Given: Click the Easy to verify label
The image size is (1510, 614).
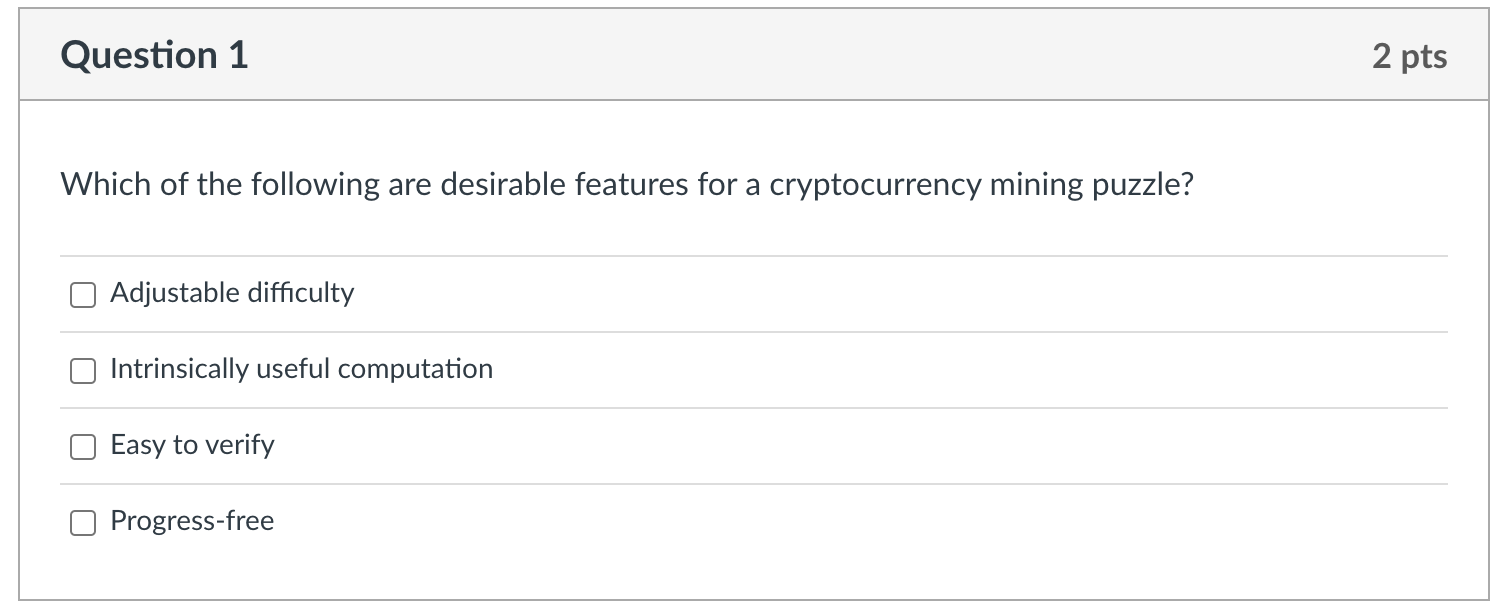Looking at the screenshot, I should point(192,446).
